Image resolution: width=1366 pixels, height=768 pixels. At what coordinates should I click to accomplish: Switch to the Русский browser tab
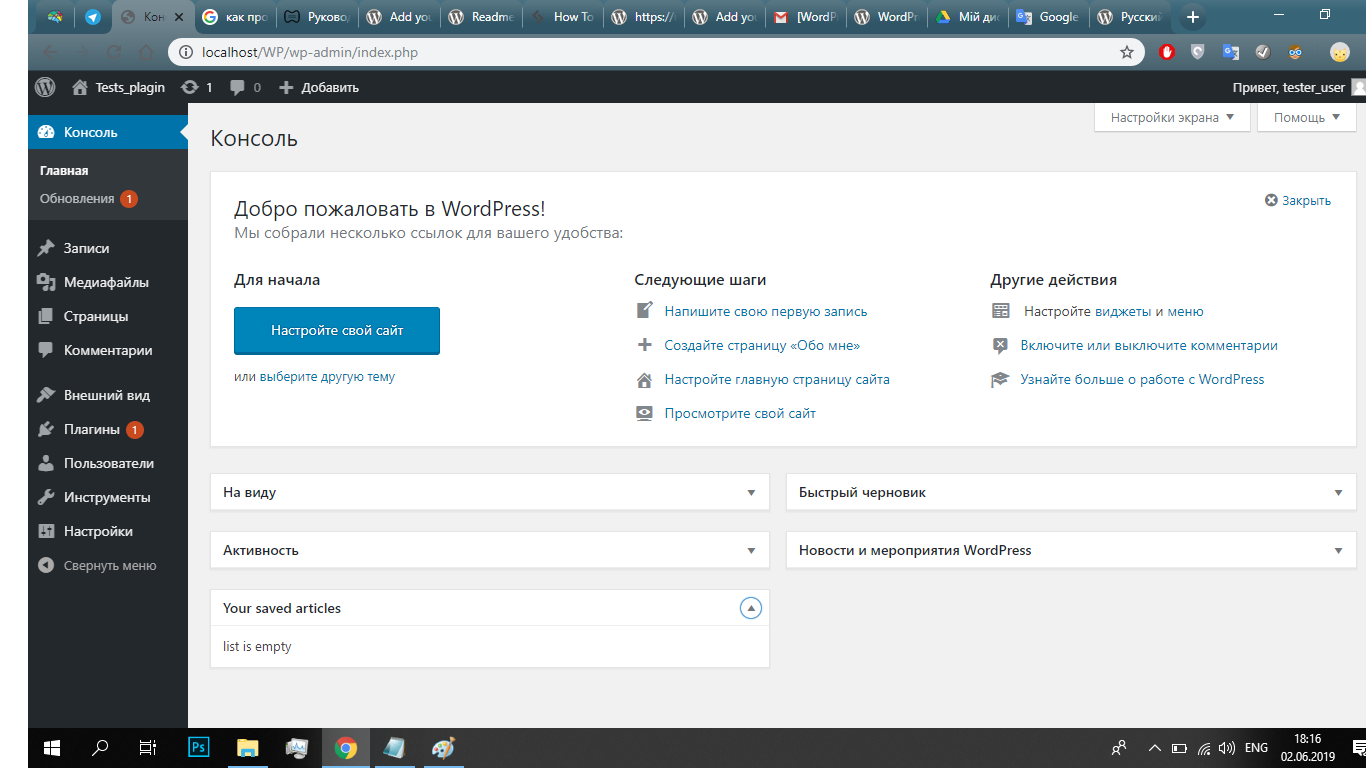pos(1130,17)
